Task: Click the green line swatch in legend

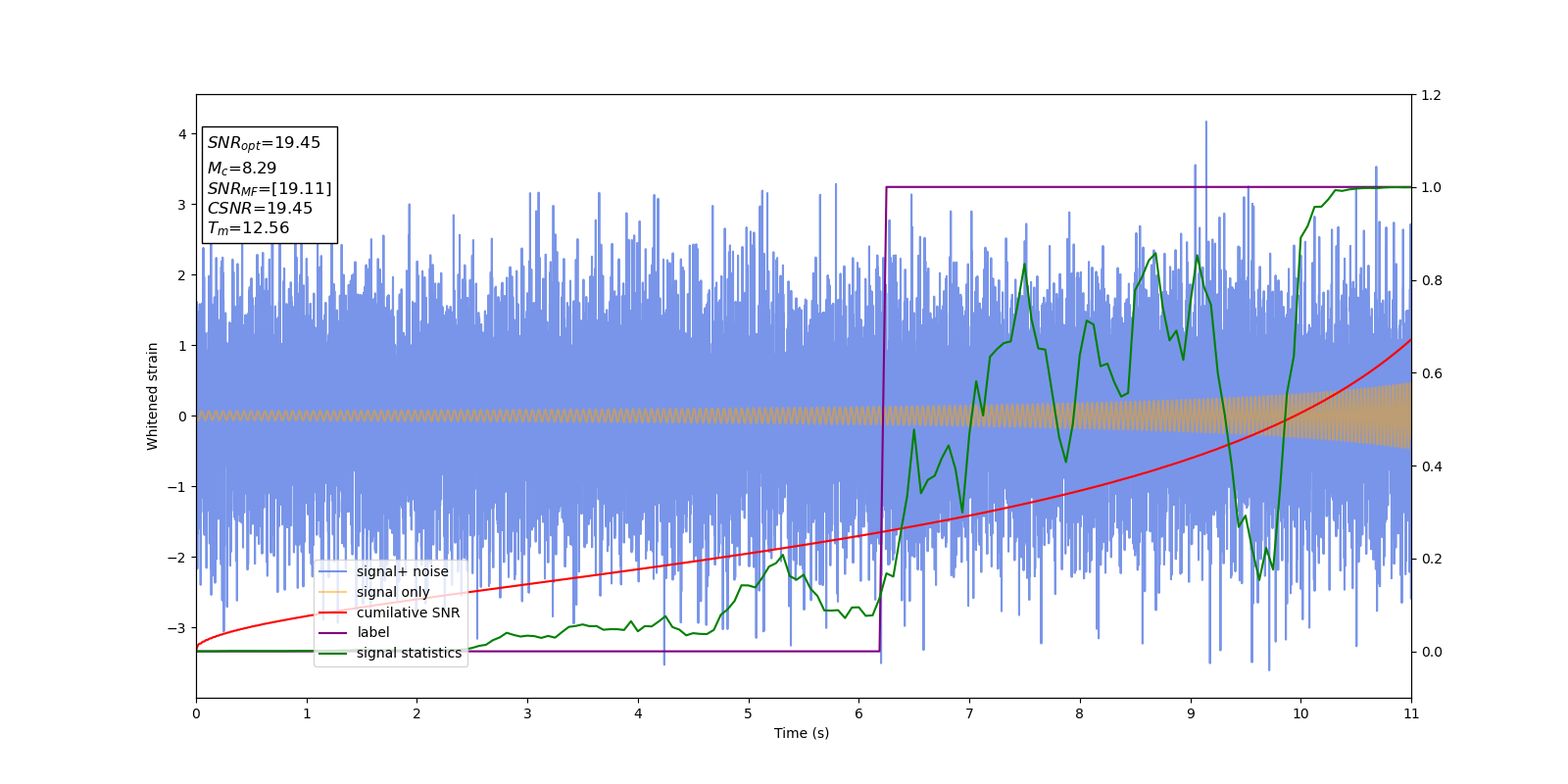Action: [333, 654]
